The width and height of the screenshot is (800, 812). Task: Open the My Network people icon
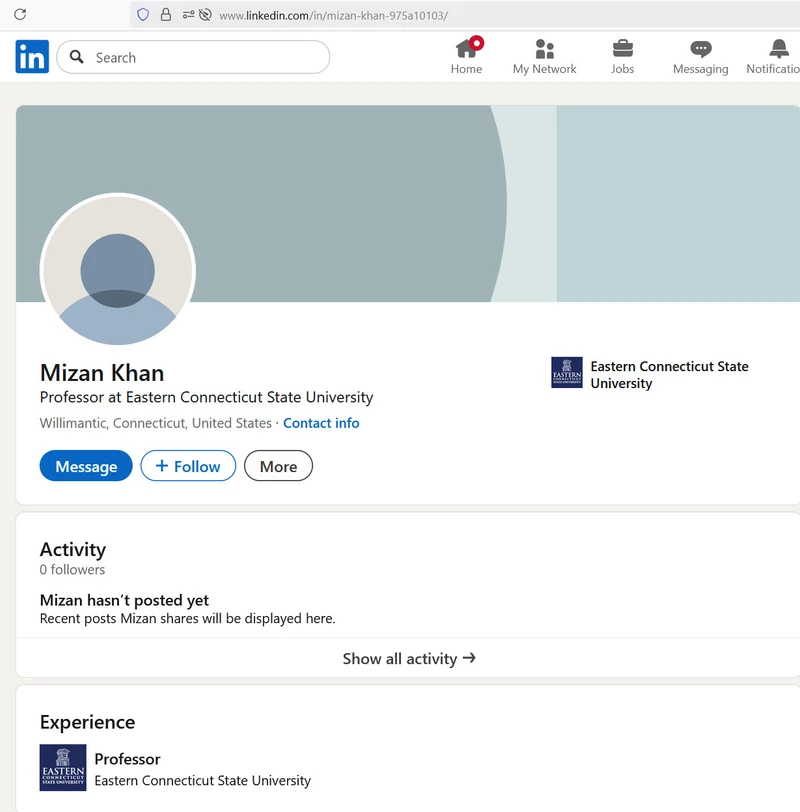pos(544,49)
